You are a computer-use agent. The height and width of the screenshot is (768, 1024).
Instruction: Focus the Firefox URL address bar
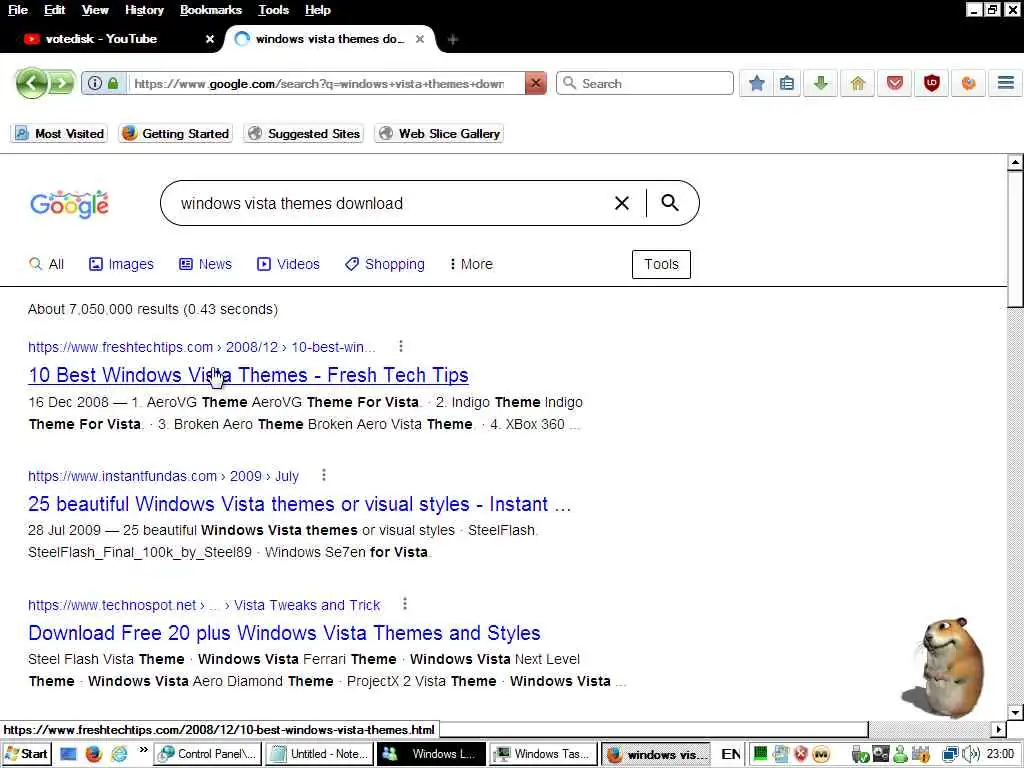(319, 84)
